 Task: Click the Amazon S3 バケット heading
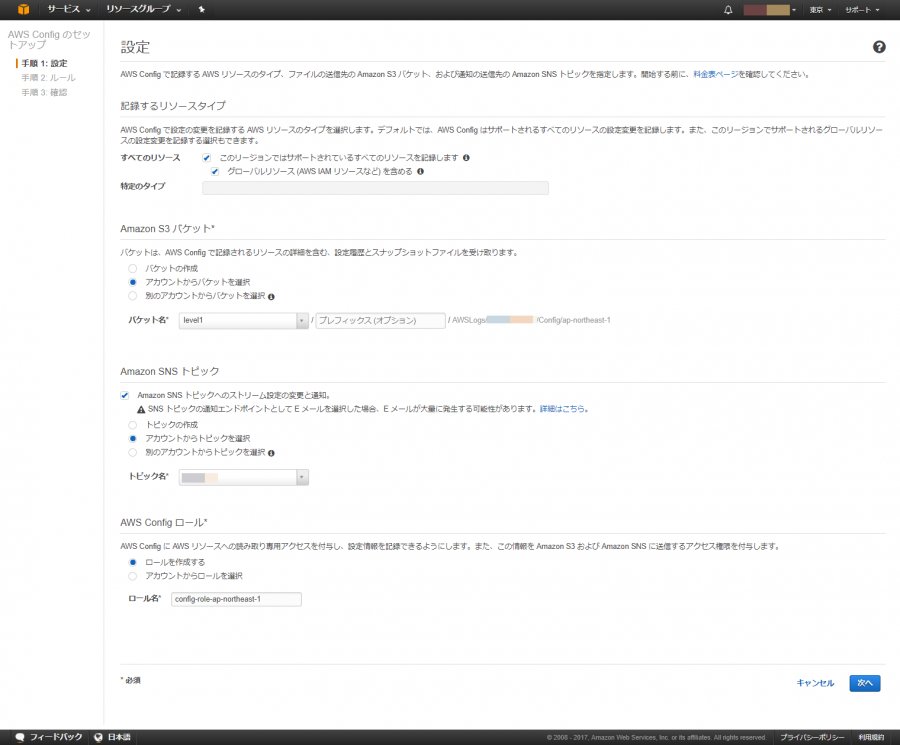167,229
